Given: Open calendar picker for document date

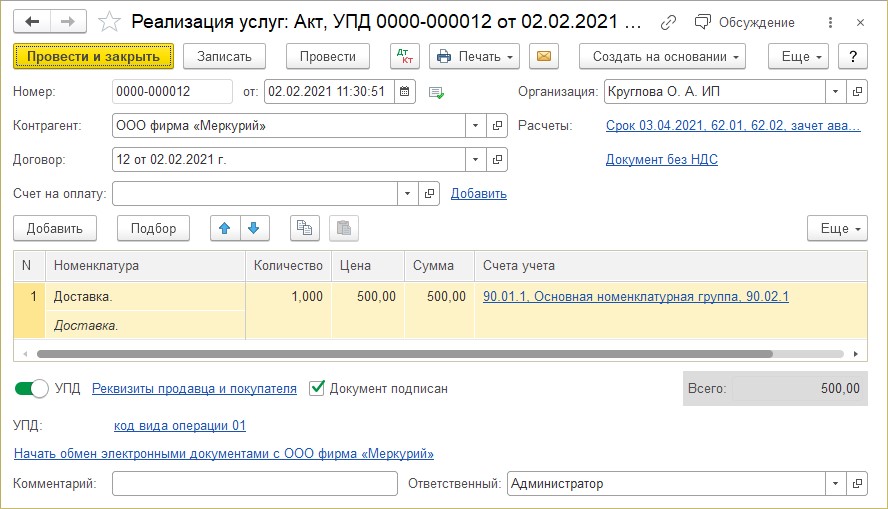Looking at the screenshot, I should click(404, 92).
